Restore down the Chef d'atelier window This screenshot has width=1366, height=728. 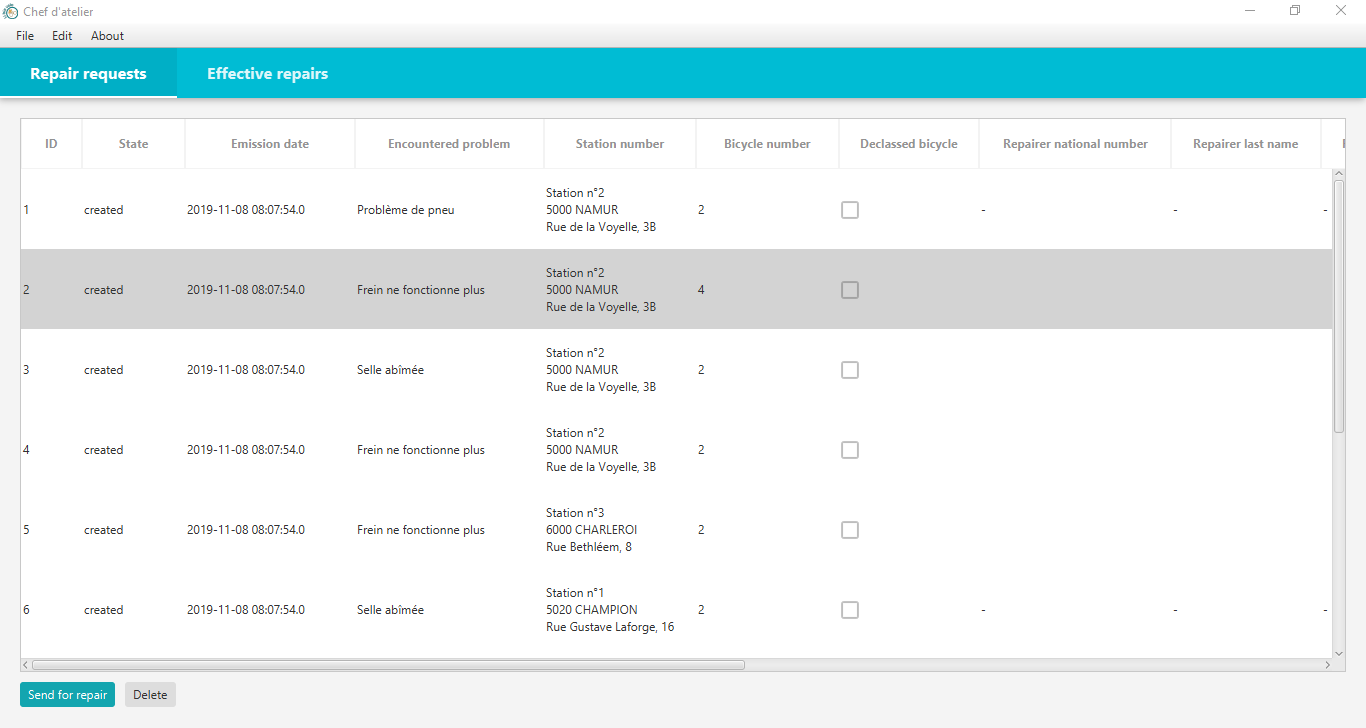click(1295, 10)
